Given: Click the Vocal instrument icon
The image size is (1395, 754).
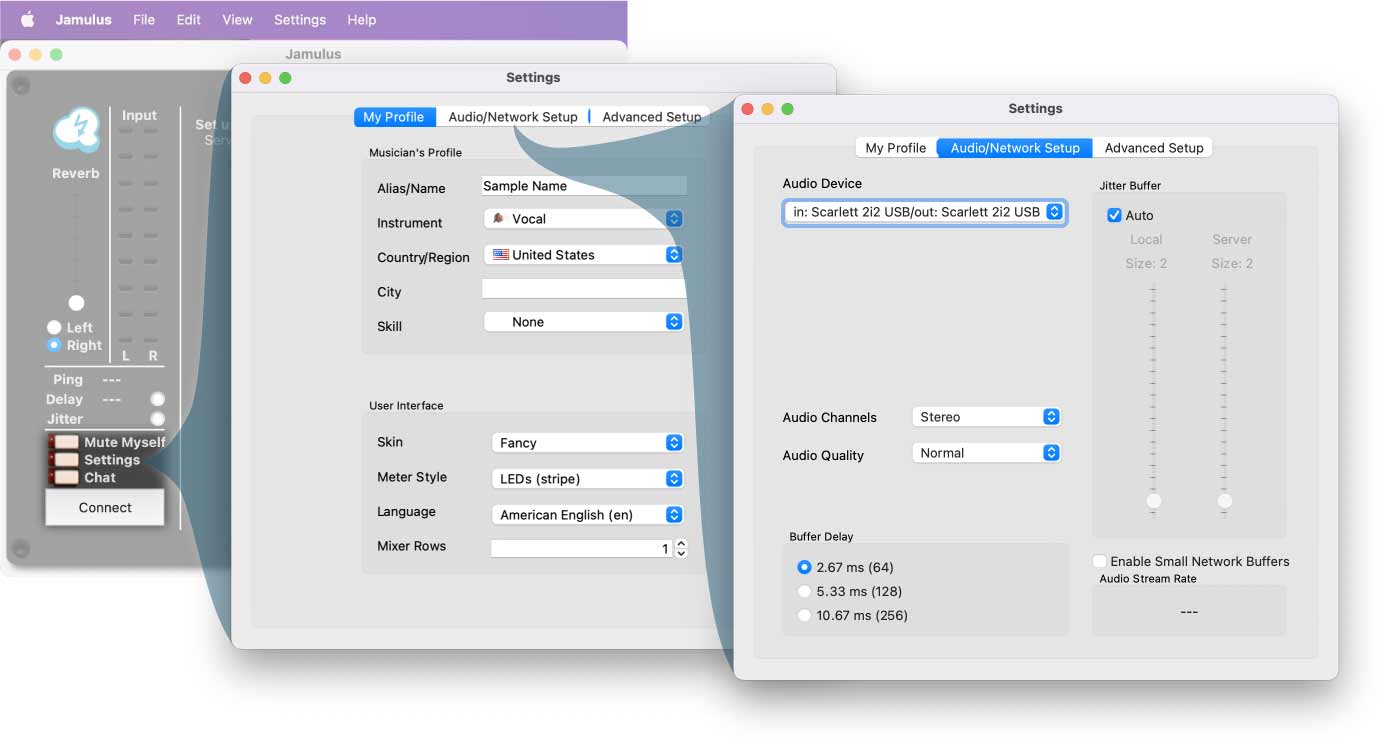Looking at the screenshot, I should click(x=499, y=219).
